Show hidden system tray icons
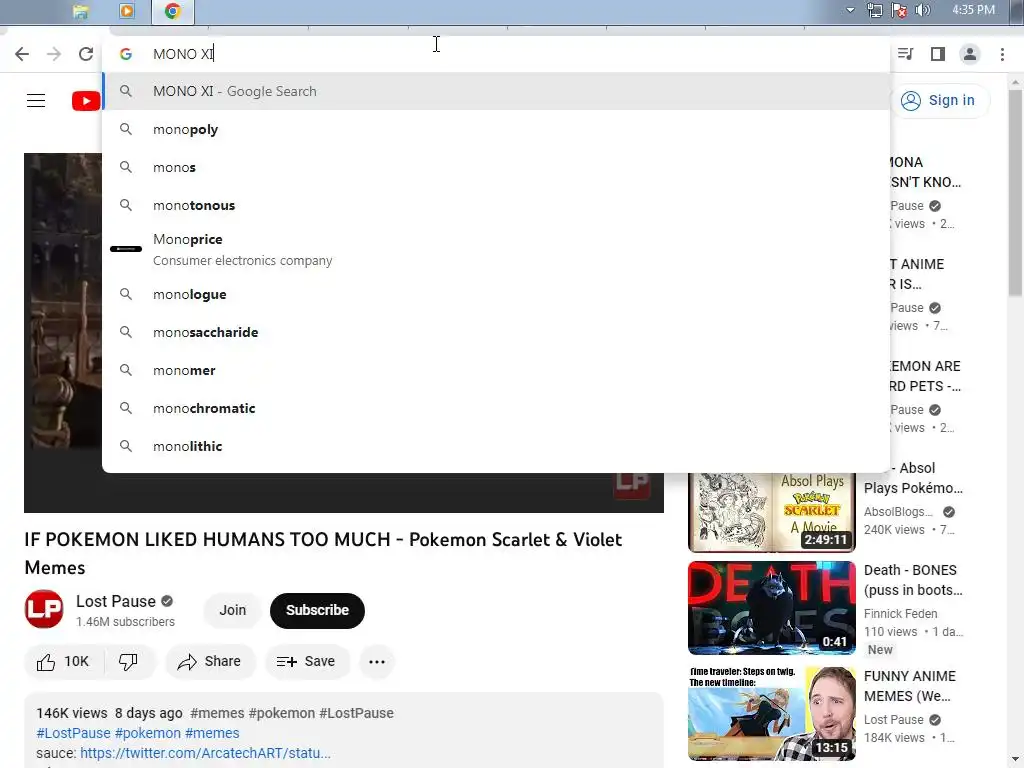The width and height of the screenshot is (1024, 768). 850,10
